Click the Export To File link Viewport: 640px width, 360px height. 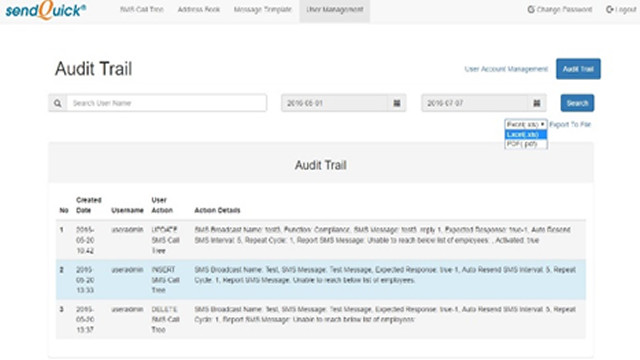[570, 124]
